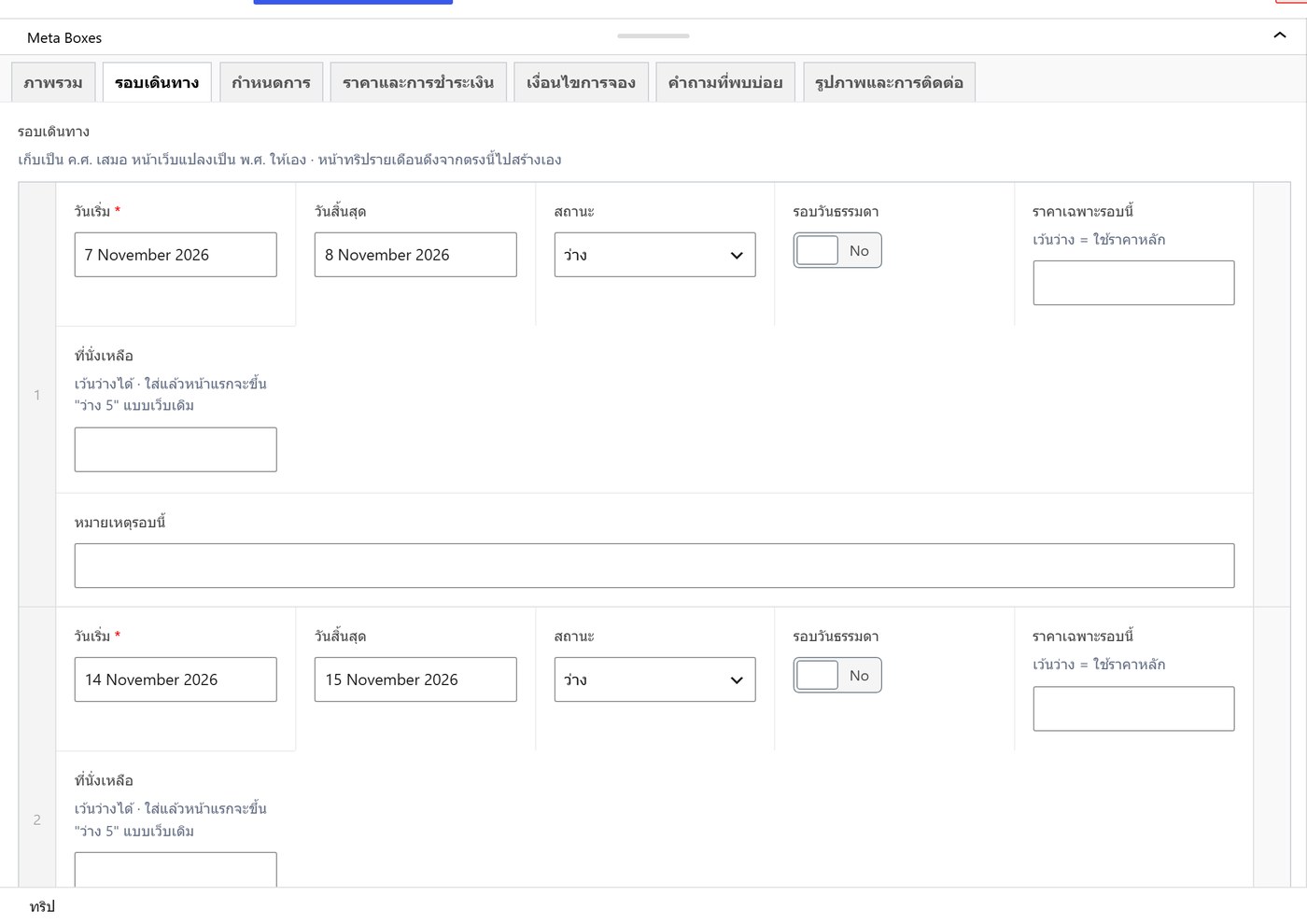Click the รอบเดินทาง section heading text

(x=53, y=132)
